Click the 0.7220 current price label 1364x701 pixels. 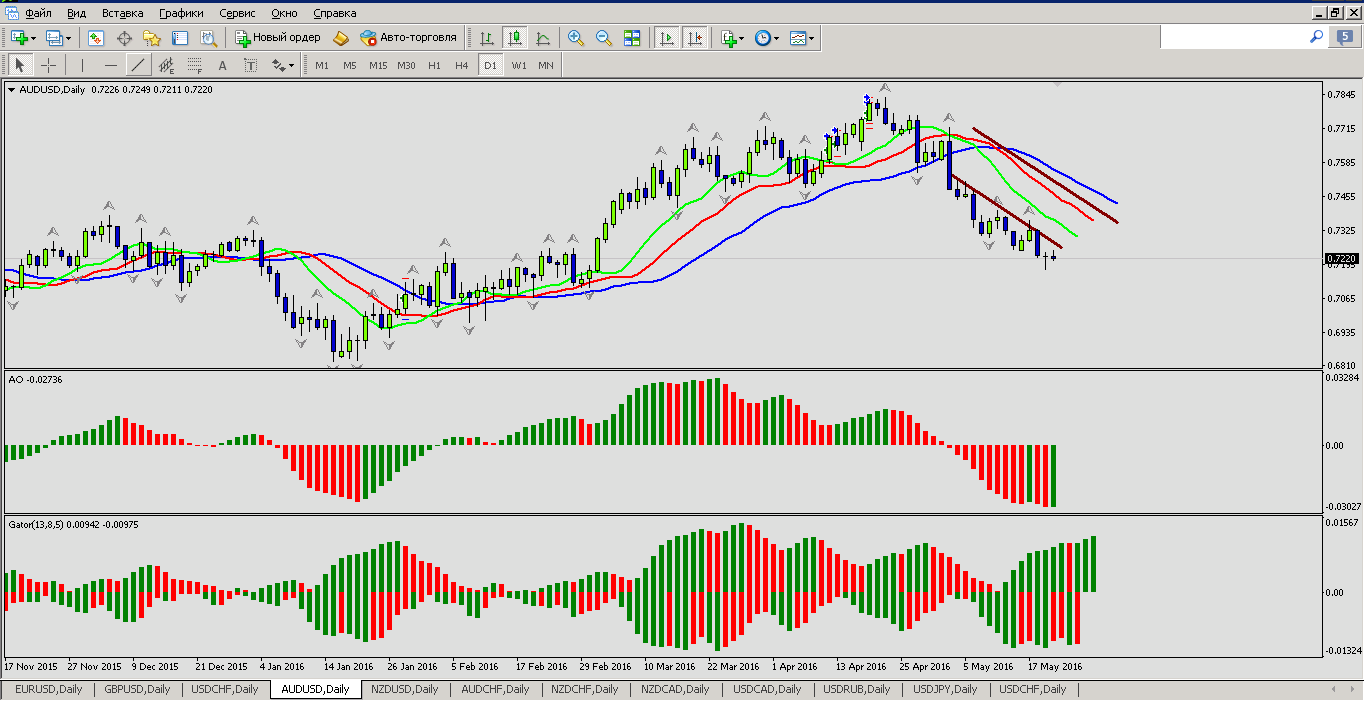tap(1340, 259)
